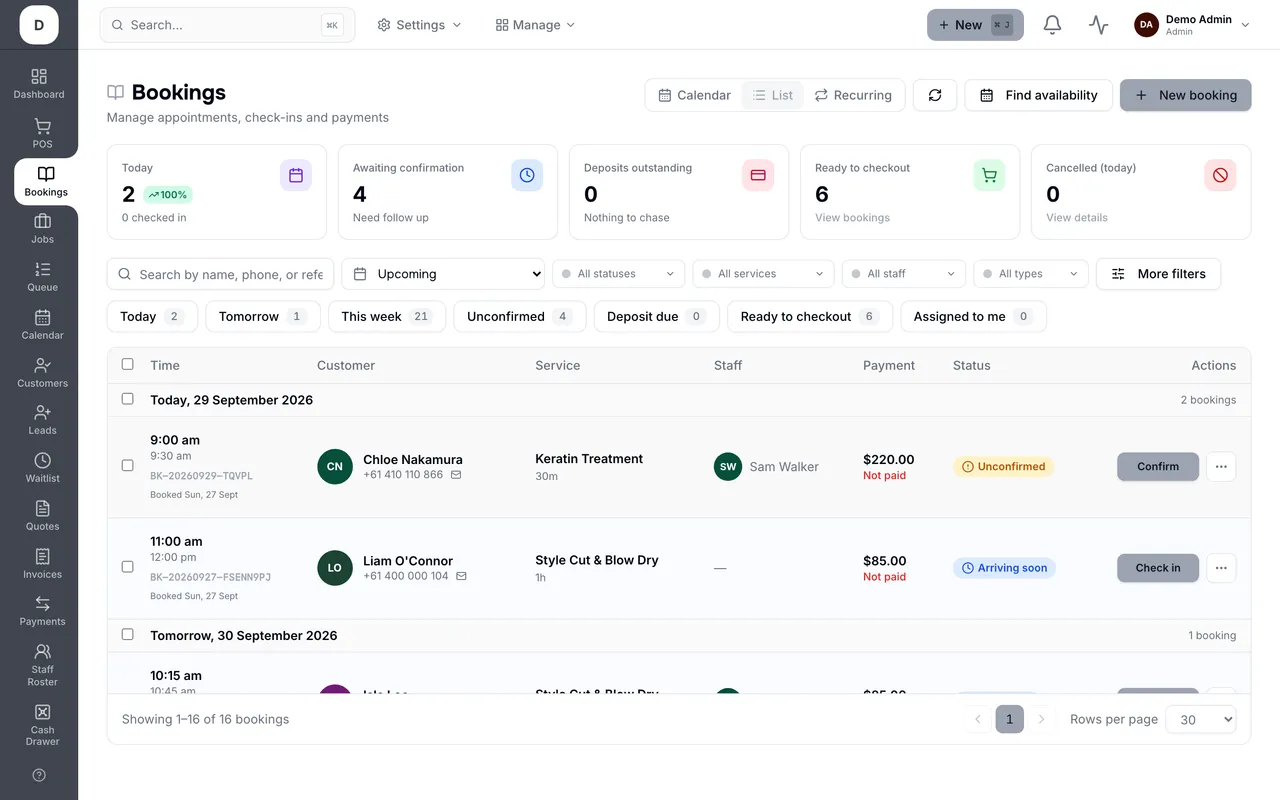Toggle the select-all checkbox in table header
This screenshot has height=800, width=1280.
pos(127,364)
